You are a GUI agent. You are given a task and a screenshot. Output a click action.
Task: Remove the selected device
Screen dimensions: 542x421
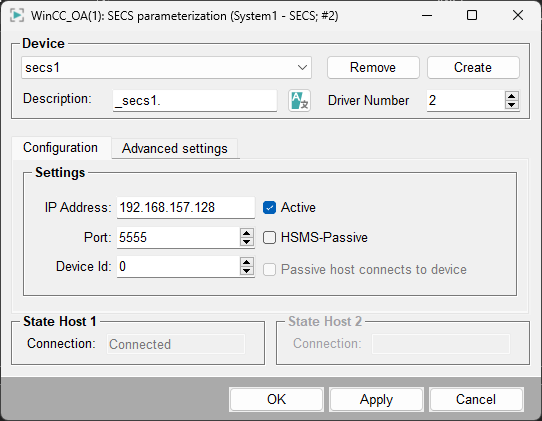pos(373,67)
